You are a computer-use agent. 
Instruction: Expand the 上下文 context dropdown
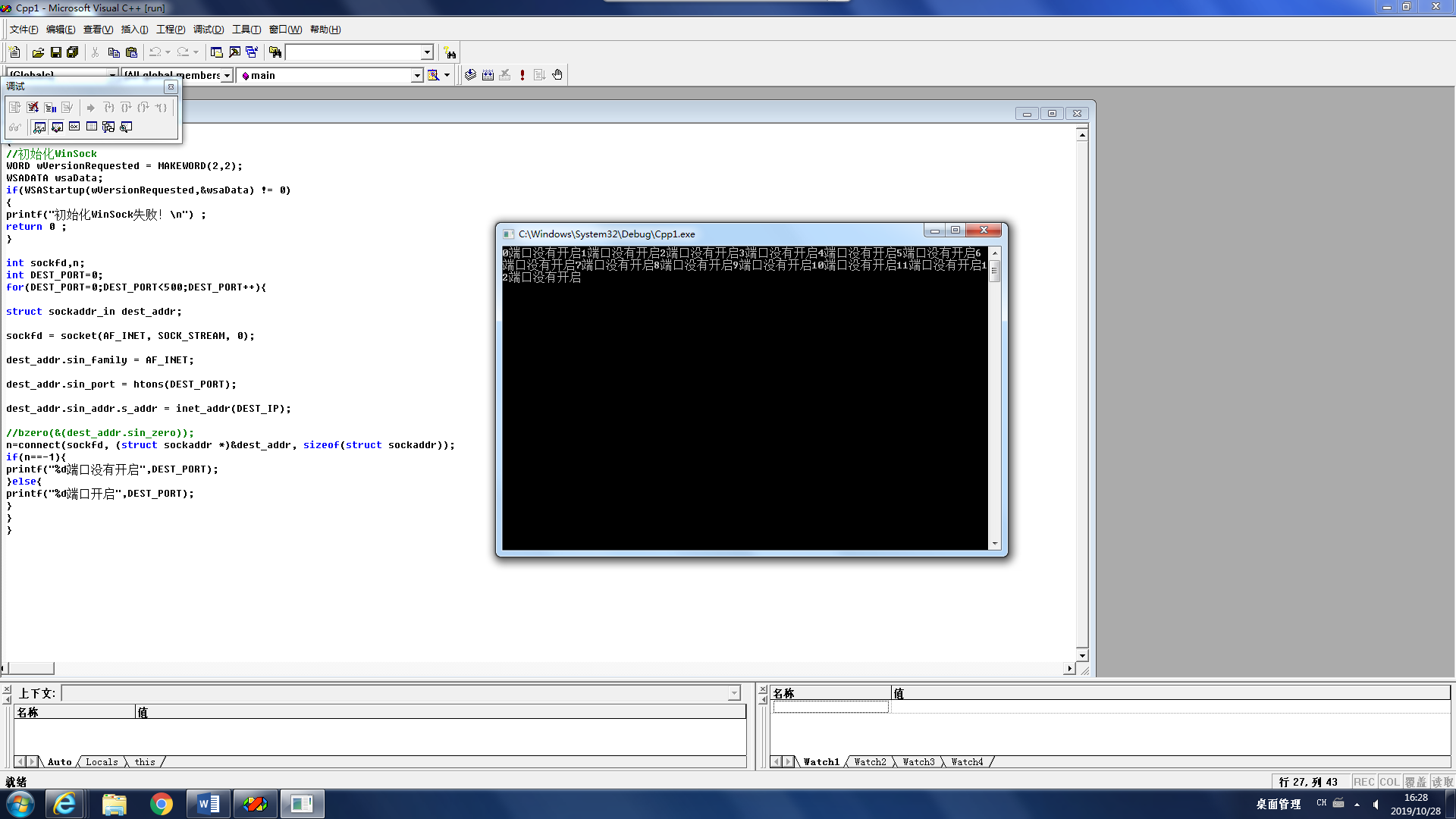733,693
